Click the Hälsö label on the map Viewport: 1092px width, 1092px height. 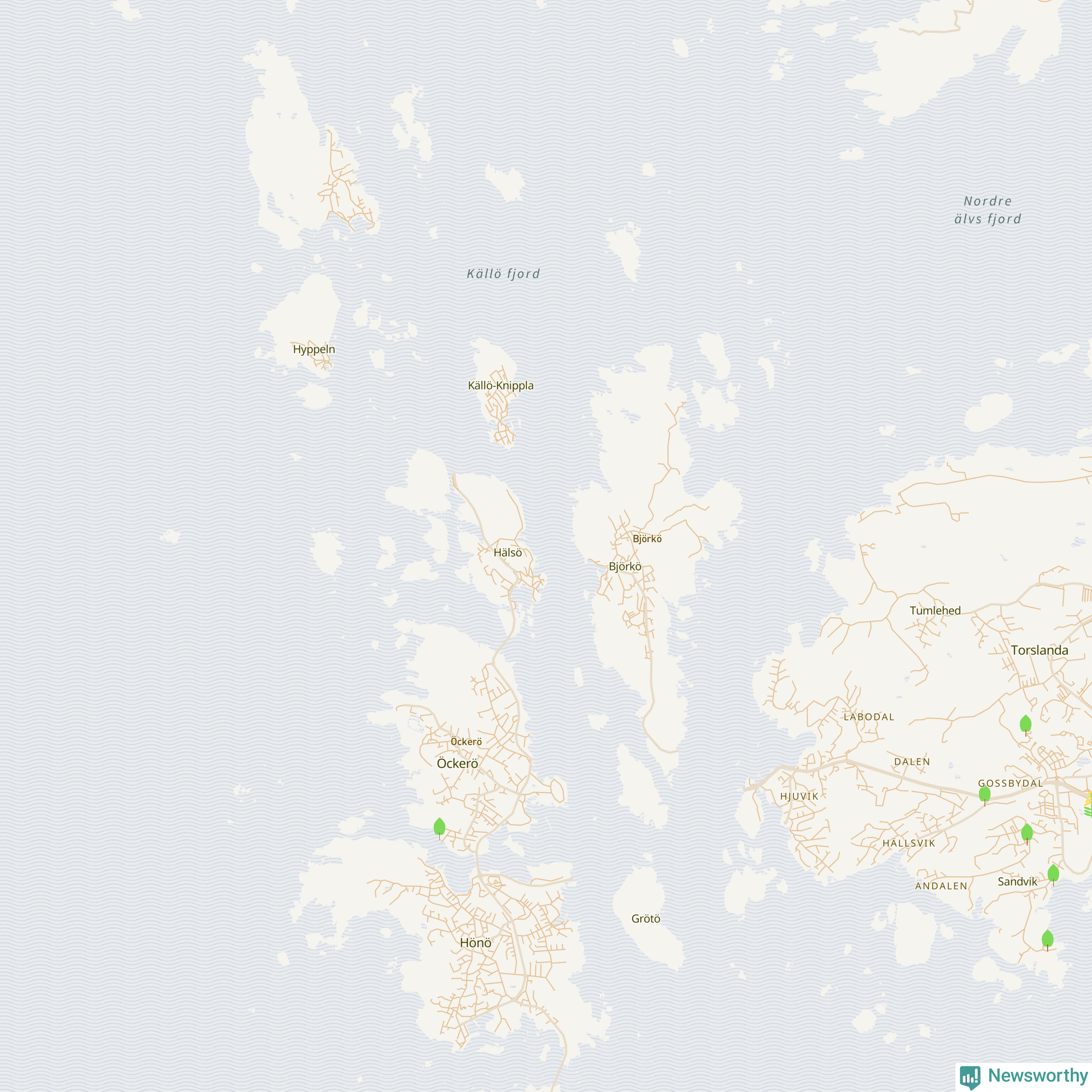pos(508,553)
